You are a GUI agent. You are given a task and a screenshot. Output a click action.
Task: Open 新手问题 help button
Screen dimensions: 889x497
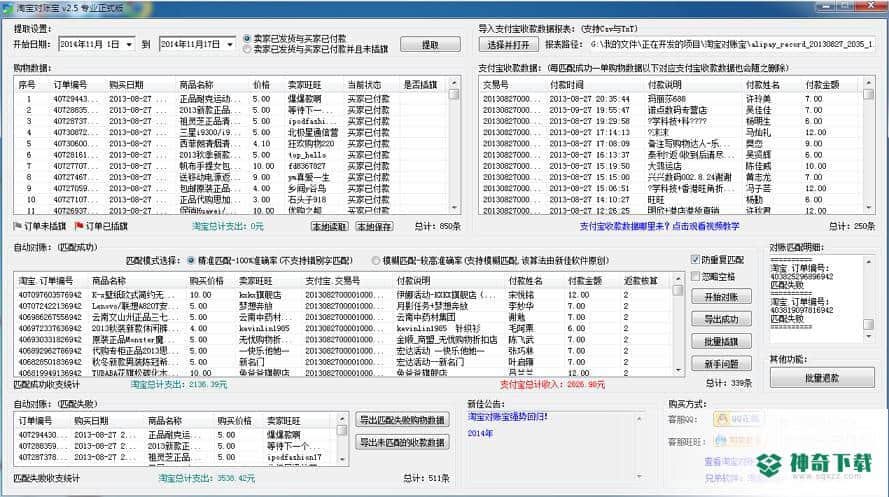point(721,364)
